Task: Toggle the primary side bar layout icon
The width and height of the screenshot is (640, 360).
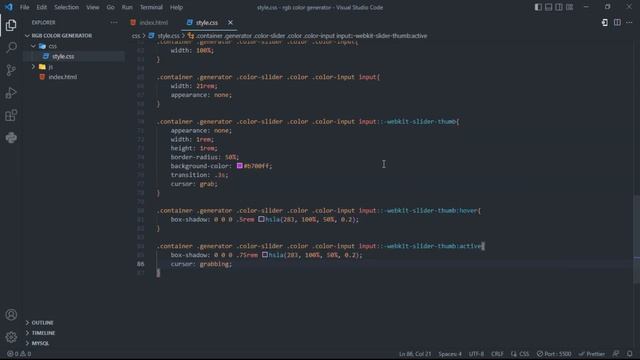Action: point(538,7)
